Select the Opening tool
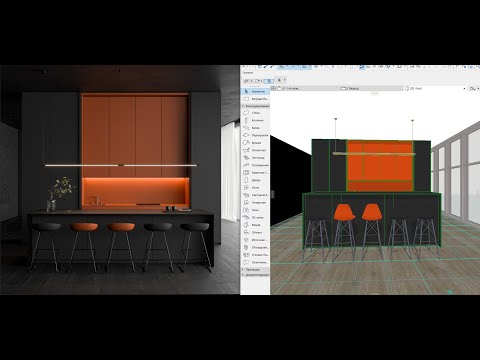The image size is (480, 360). point(255,202)
